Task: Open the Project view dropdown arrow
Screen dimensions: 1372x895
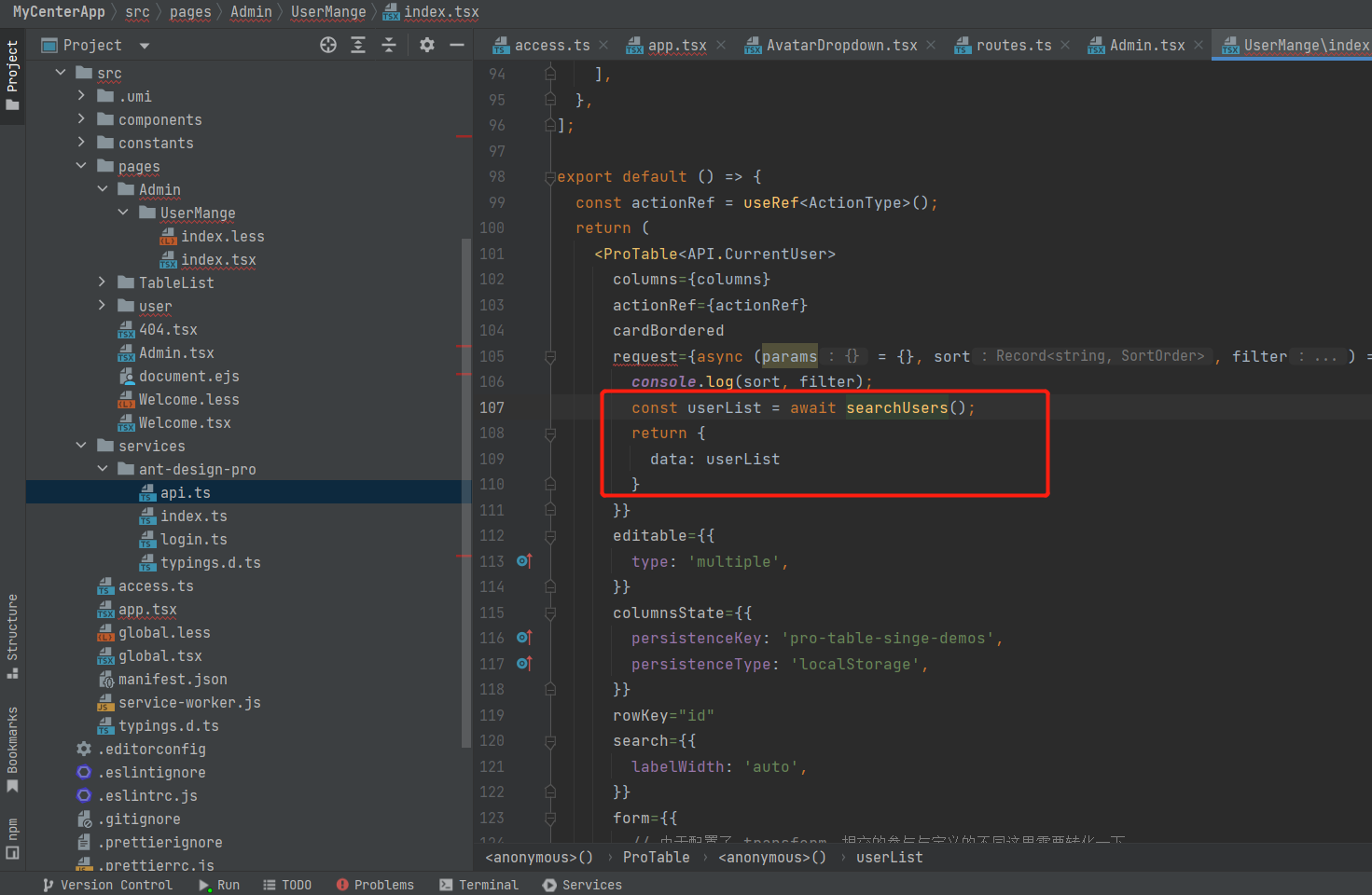Action: coord(144,46)
